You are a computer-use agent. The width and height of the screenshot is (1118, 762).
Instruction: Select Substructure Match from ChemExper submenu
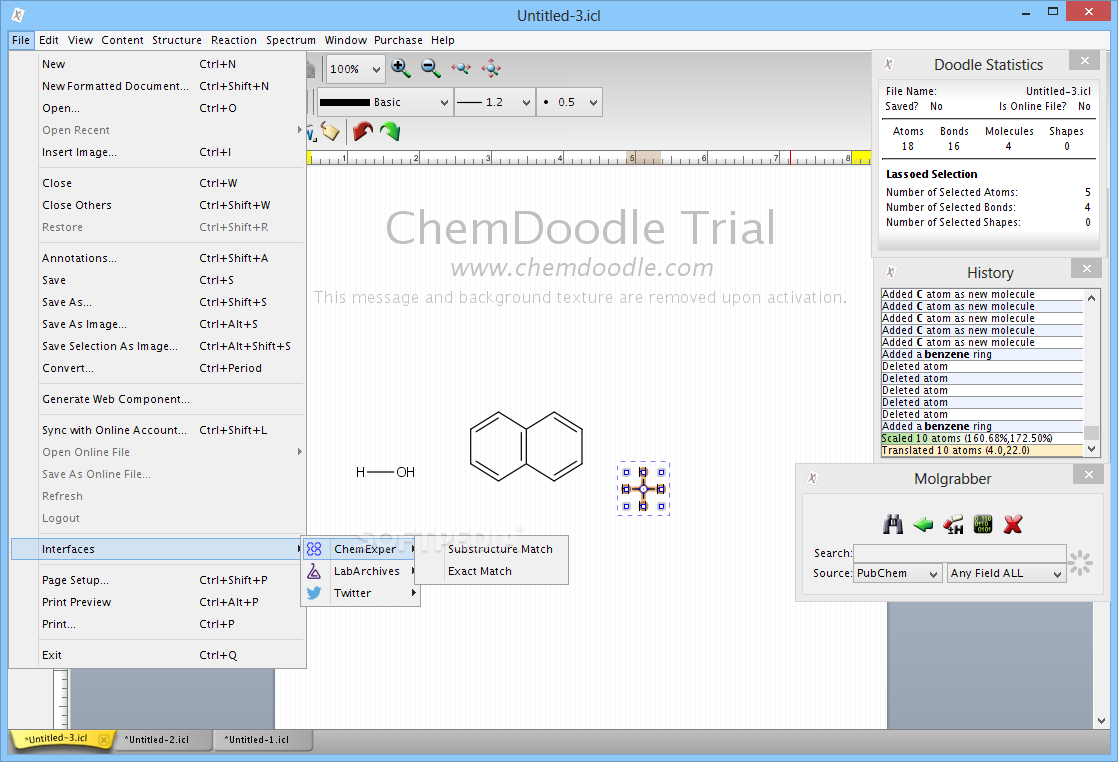click(x=500, y=549)
